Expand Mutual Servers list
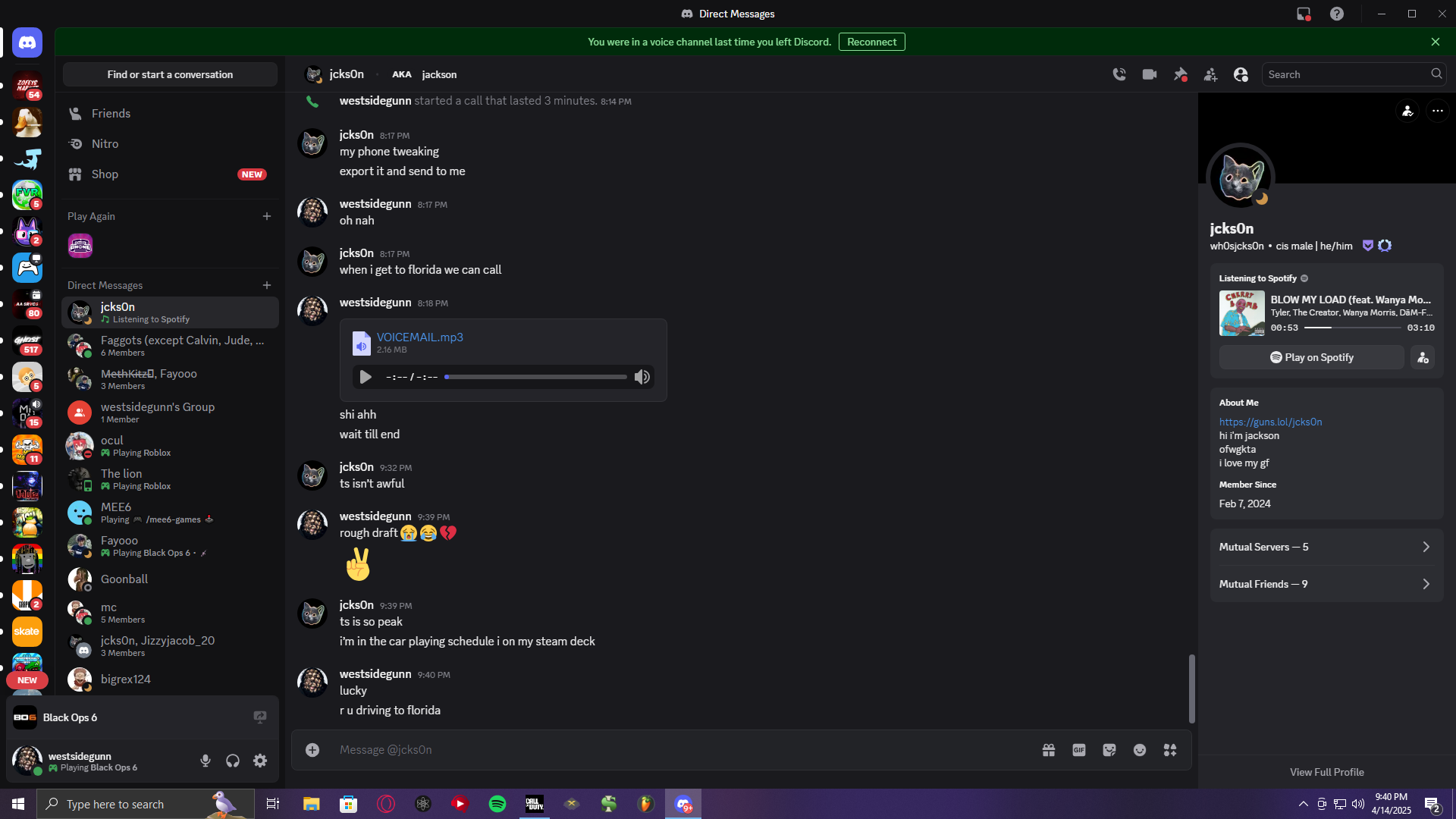Viewport: 1456px width, 819px height. click(x=1326, y=547)
